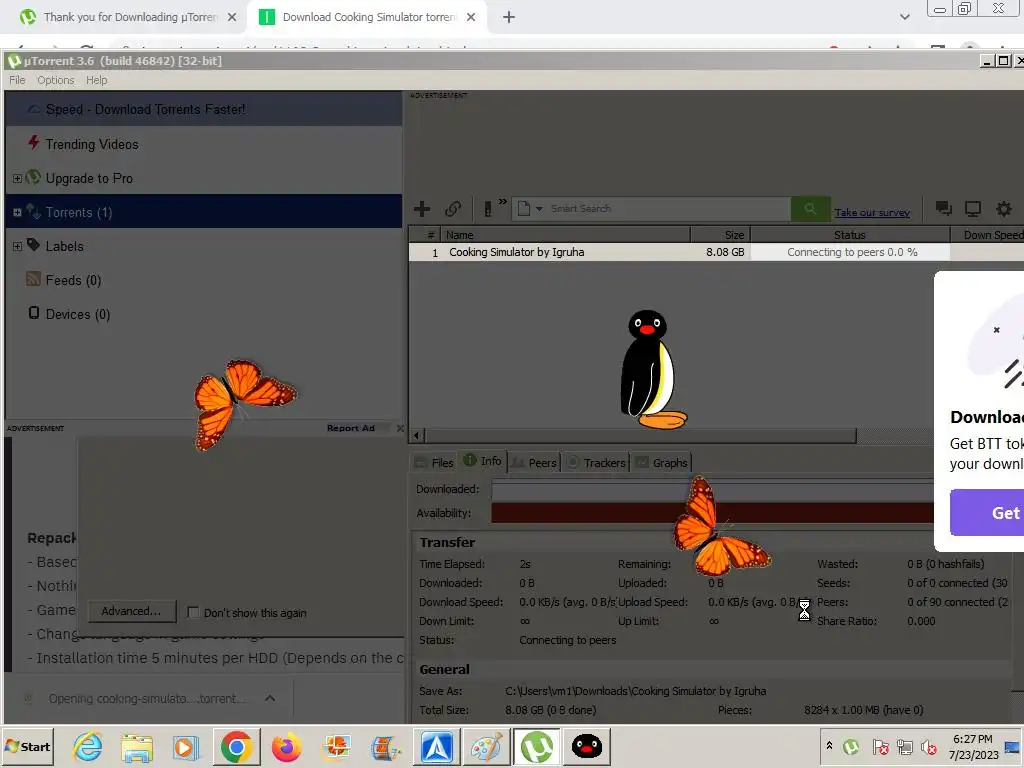Select the Cooking Simulator by Igruha torrent
The height and width of the screenshot is (768, 1024).
click(x=517, y=252)
